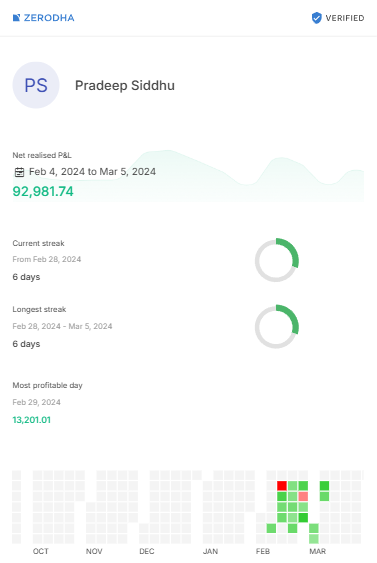Screen dimensions: 377x563
Task: Click the blue verified shield icon
Action: point(316,18)
